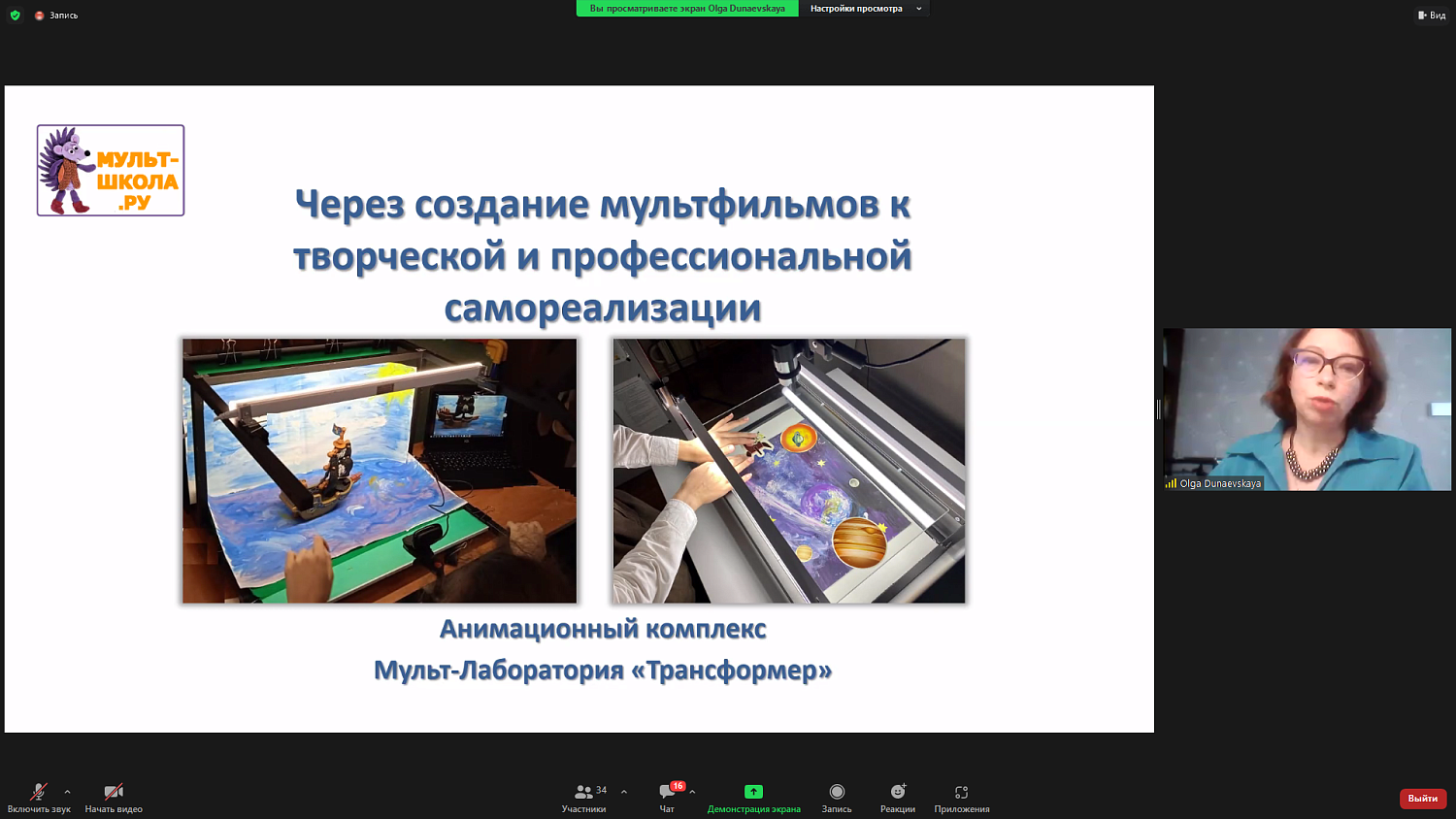Click the planets animation photo on slide
Image resolution: width=1456 pixels, height=819 pixels.
789,471
